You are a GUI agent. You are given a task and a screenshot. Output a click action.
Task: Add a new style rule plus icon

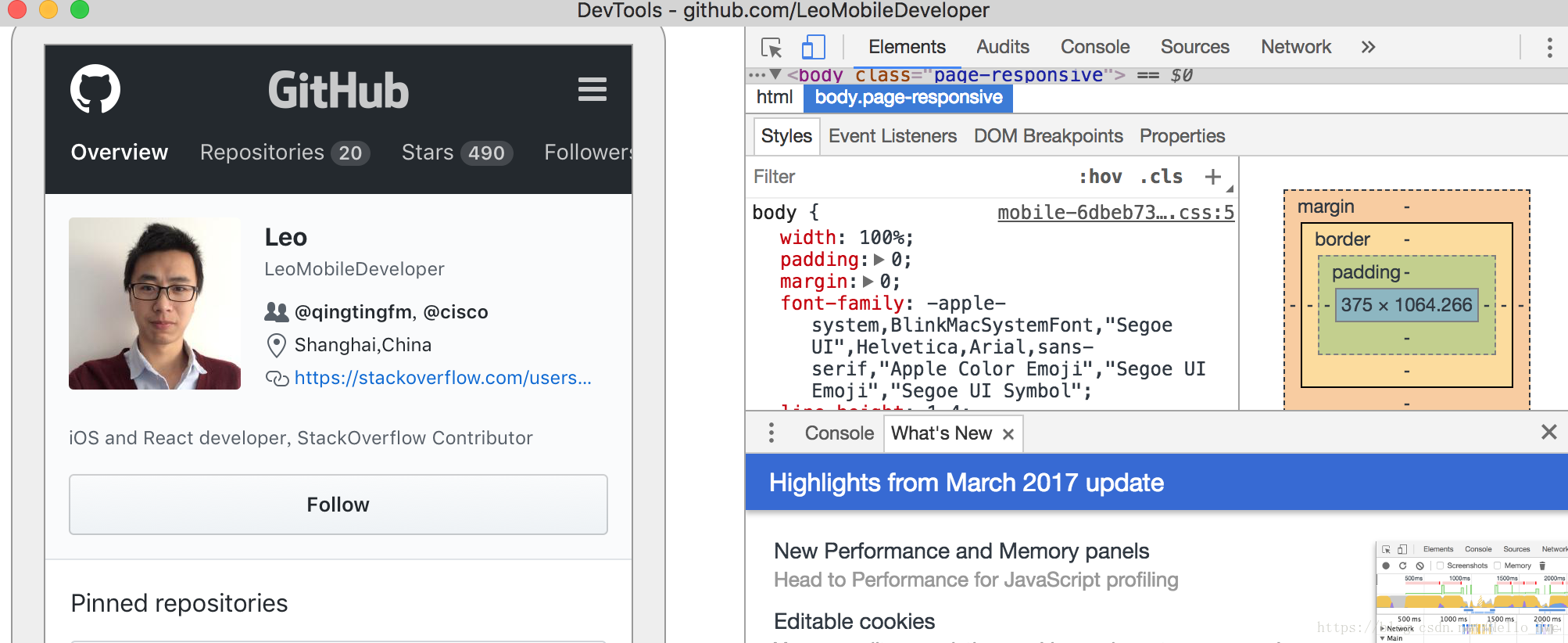pyautogui.click(x=1212, y=177)
